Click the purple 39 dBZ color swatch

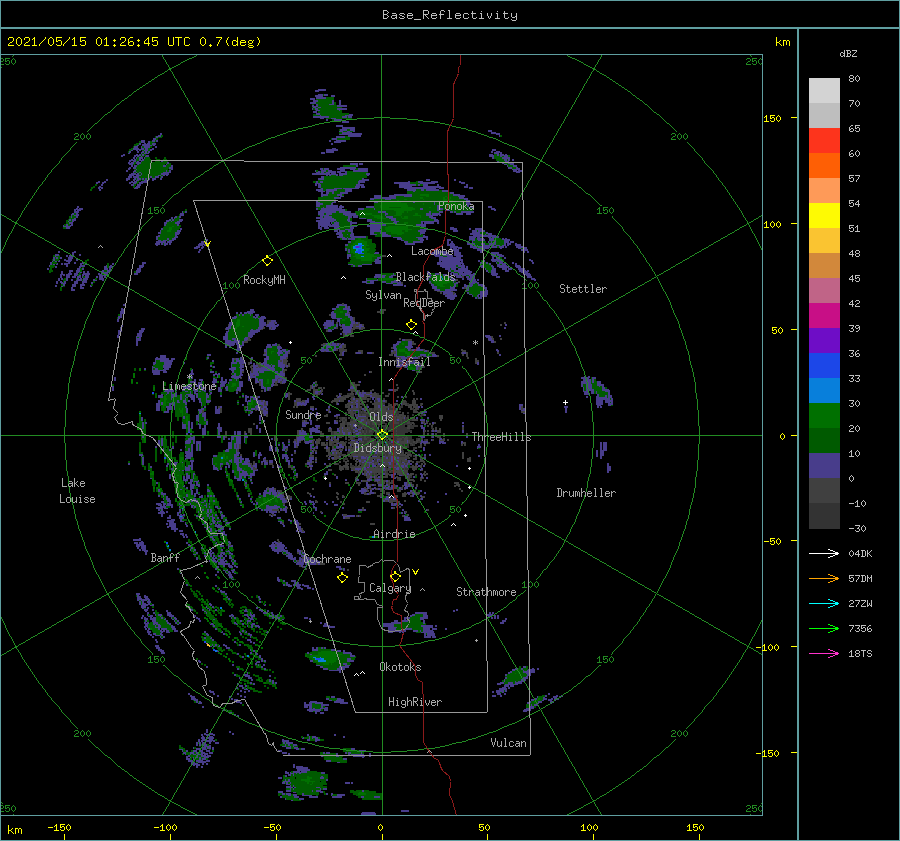click(824, 340)
